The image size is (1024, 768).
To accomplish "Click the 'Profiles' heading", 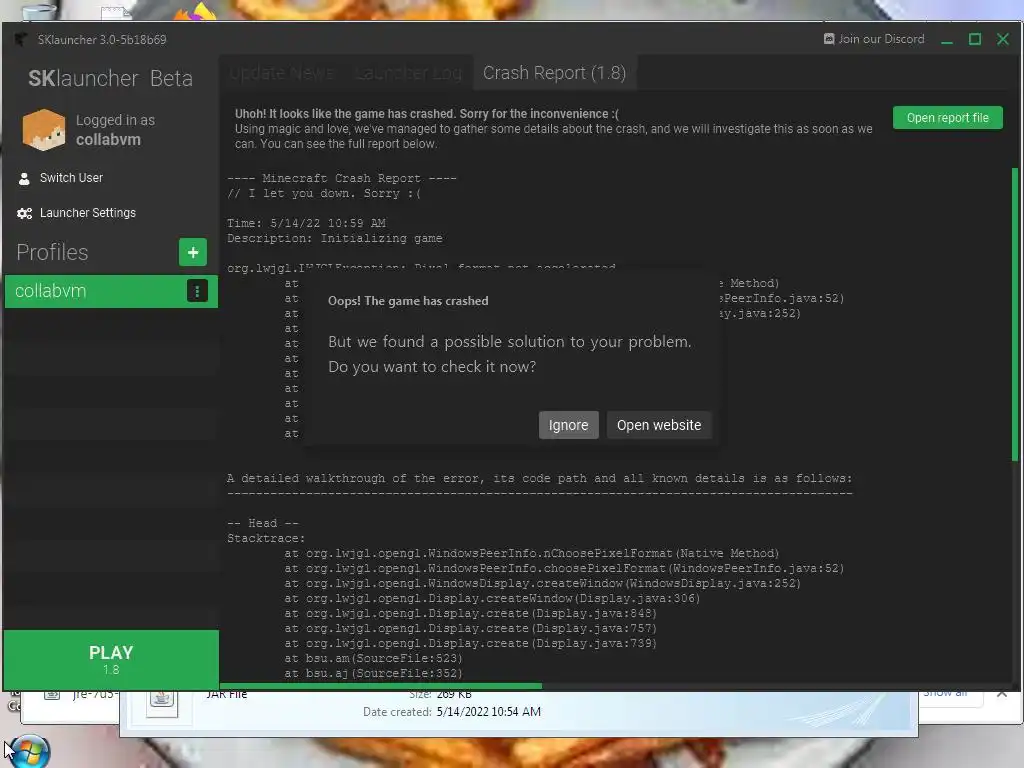I will point(52,252).
